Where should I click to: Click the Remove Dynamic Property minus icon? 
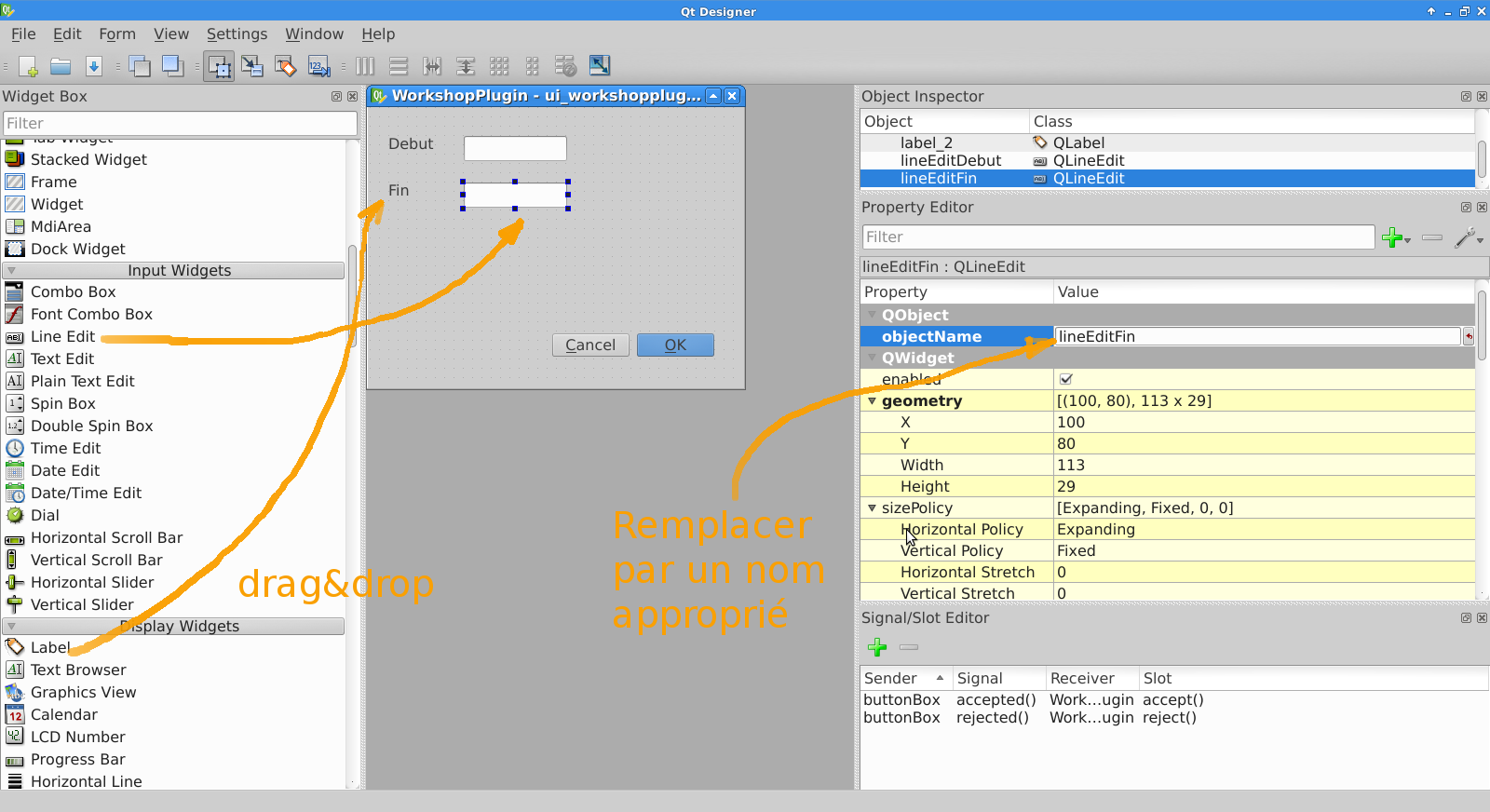(1432, 237)
